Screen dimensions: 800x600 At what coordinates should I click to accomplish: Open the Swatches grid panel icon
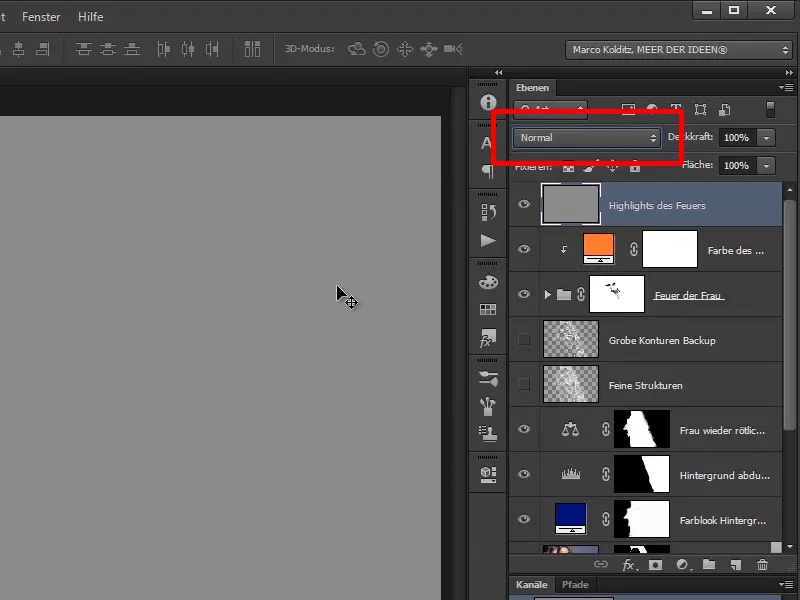[488, 309]
